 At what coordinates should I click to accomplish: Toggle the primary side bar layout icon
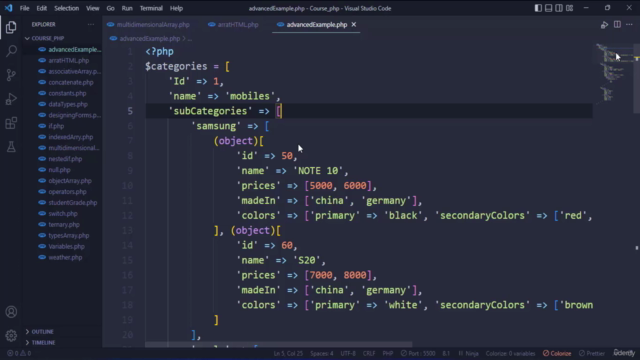(x=538, y=8)
